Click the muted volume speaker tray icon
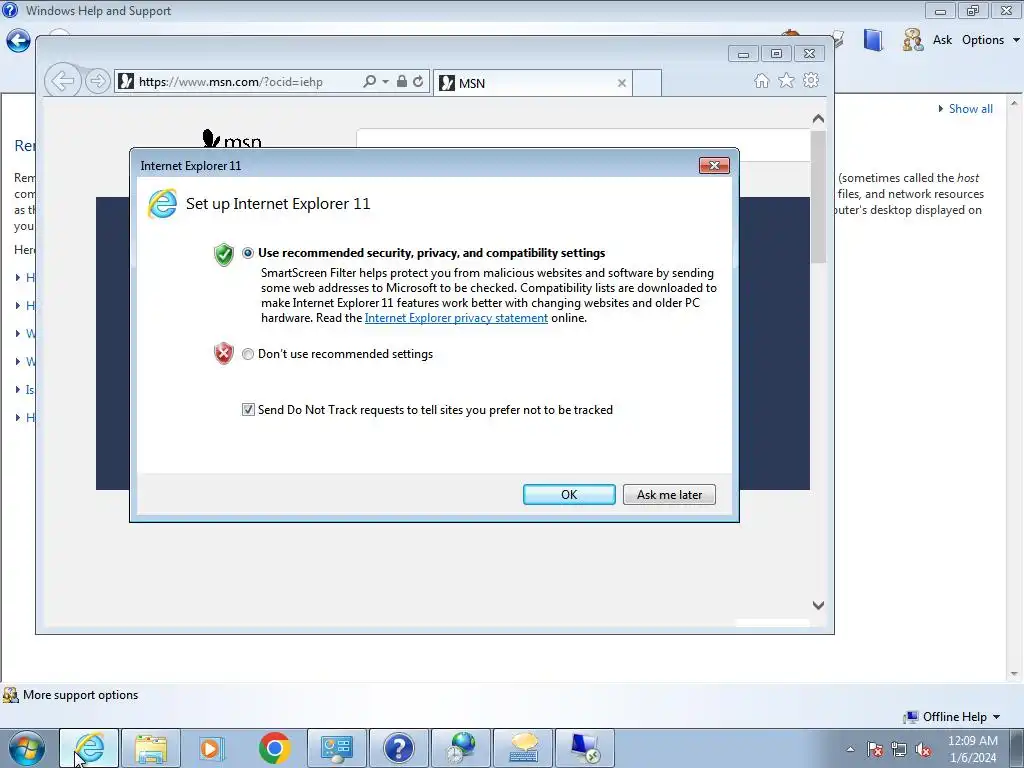Image resolution: width=1024 pixels, height=768 pixels. tap(923, 750)
